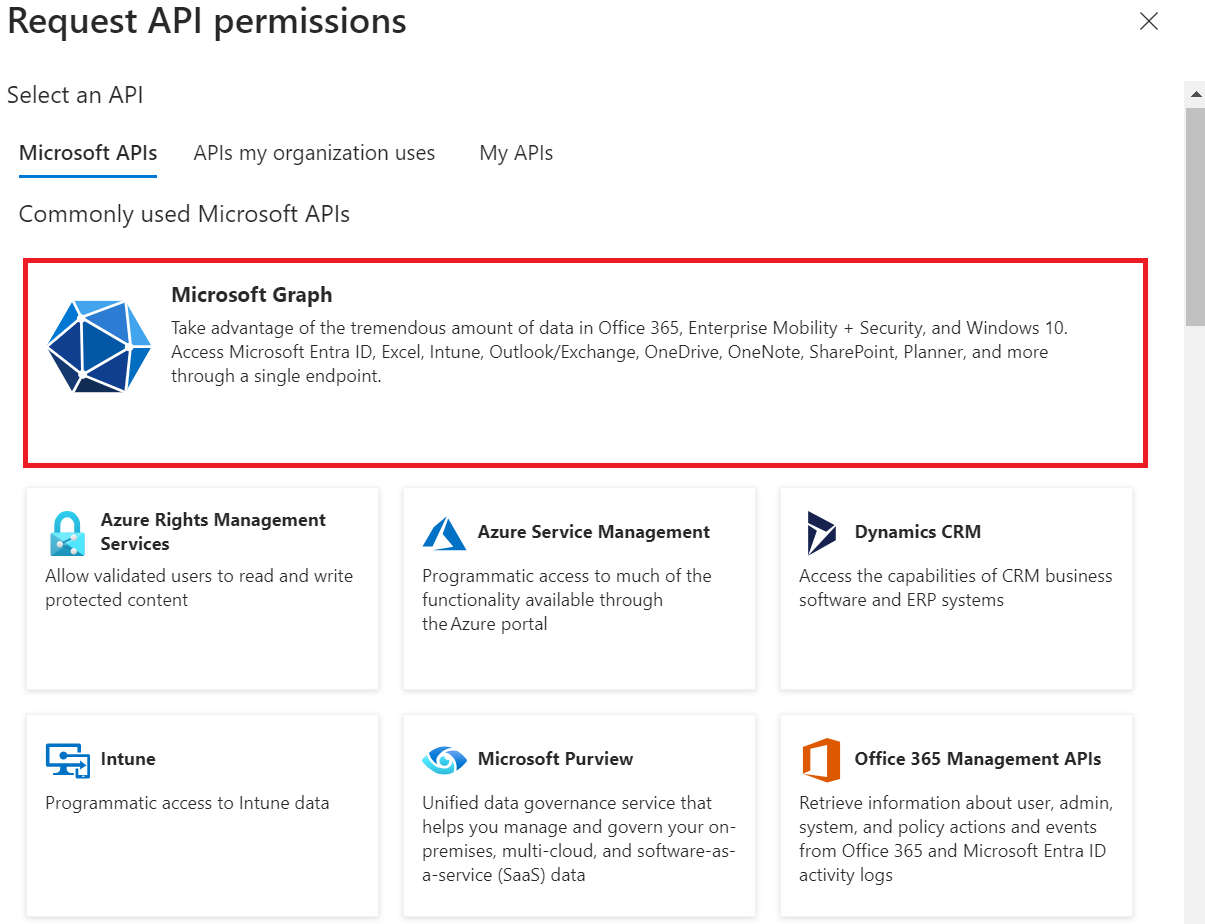Screen dimensions: 1205x924
Task: Open the APIs my organization uses tab
Action: (314, 153)
